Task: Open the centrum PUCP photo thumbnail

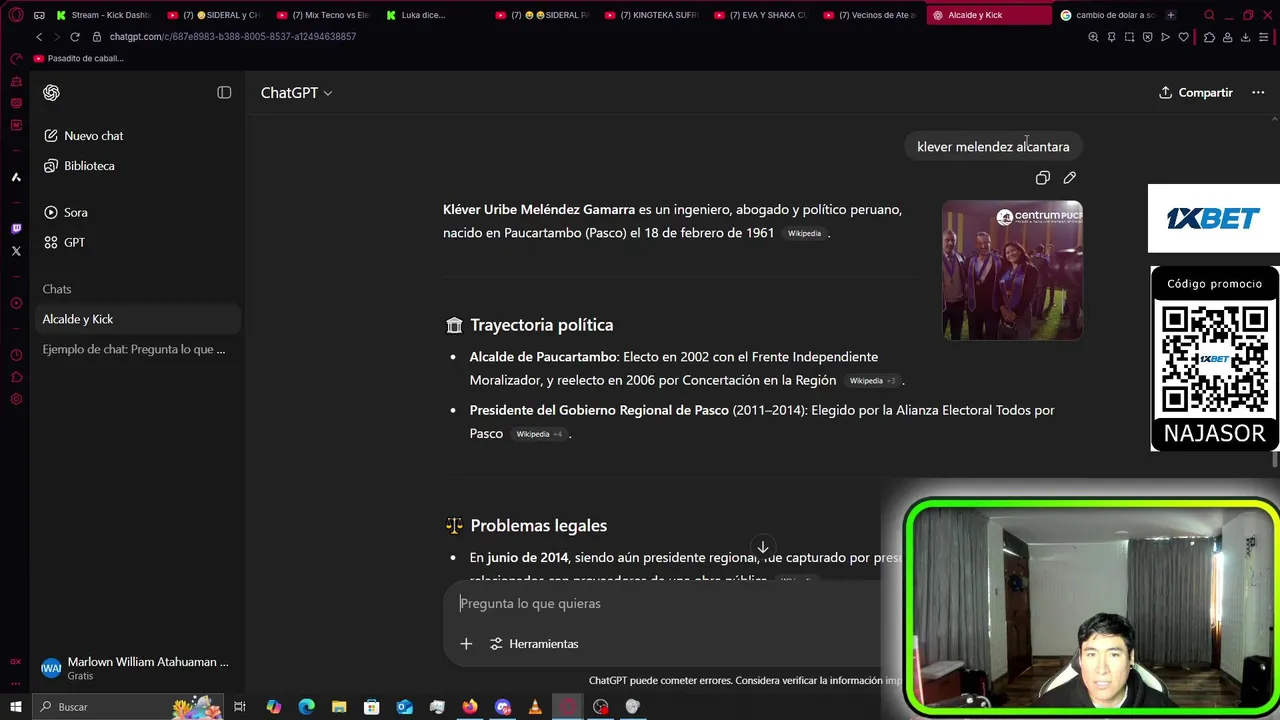Action: pyautogui.click(x=1012, y=270)
